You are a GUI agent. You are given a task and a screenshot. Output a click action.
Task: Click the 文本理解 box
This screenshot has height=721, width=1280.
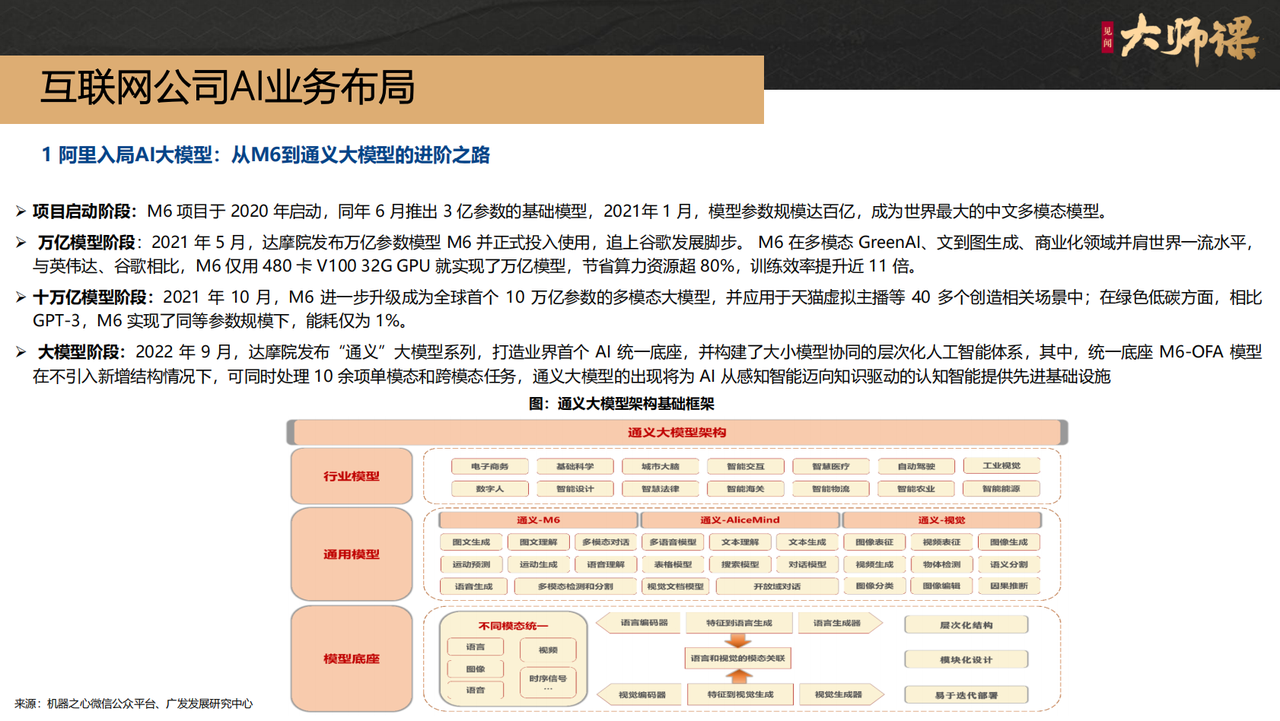740,542
